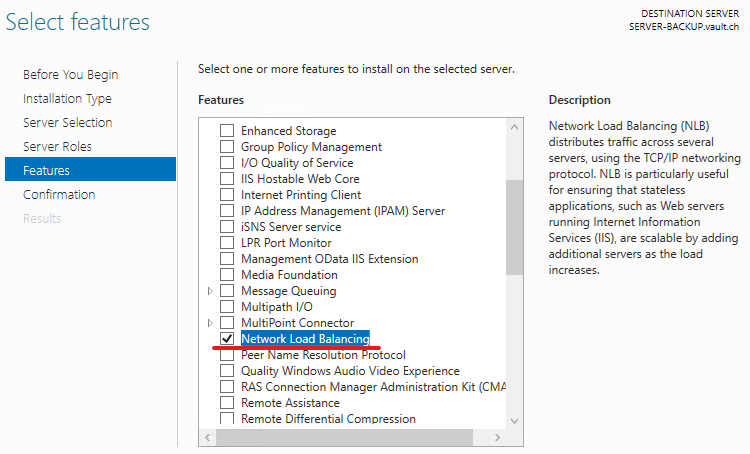Expand the MultiPoint Connector node
Viewport: 750px width, 454px height.
[210, 323]
